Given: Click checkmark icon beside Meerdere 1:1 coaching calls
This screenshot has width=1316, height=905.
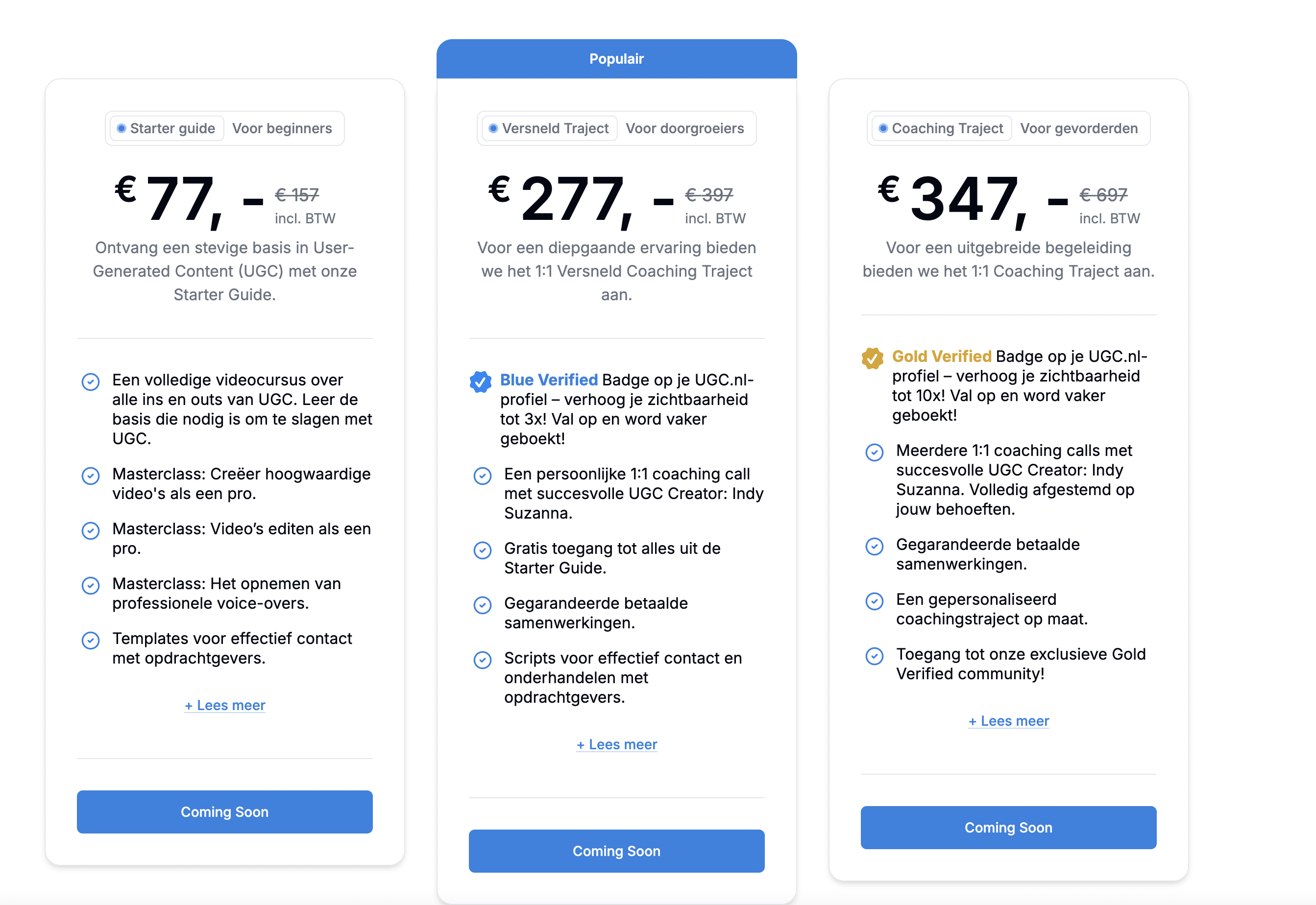Looking at the screenshot, I should tap(874, 452).
